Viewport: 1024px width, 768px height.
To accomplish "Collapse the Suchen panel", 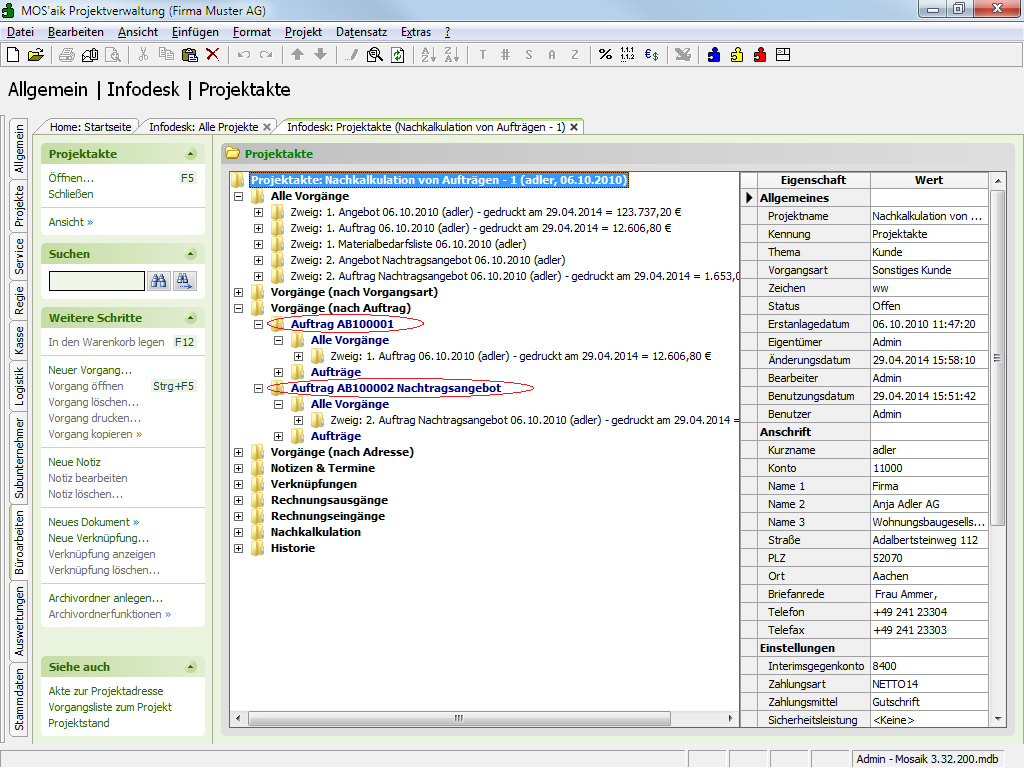I will click(190, 254).
